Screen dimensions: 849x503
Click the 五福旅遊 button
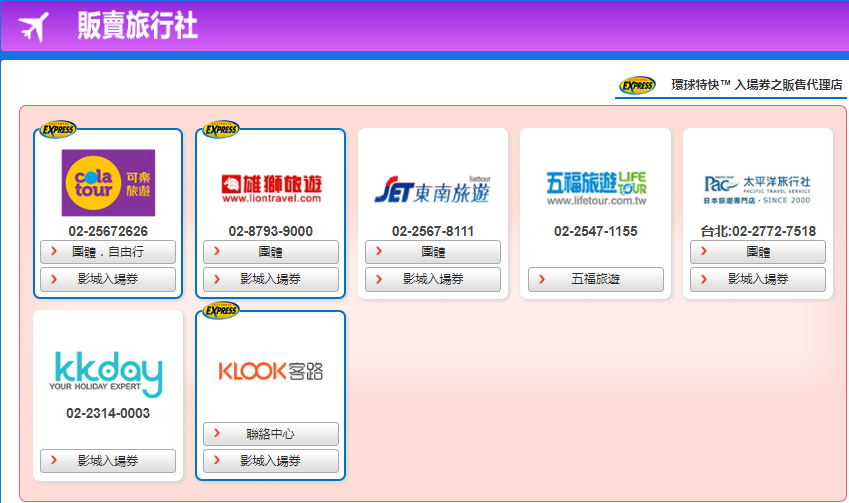[x=596, y=279]
